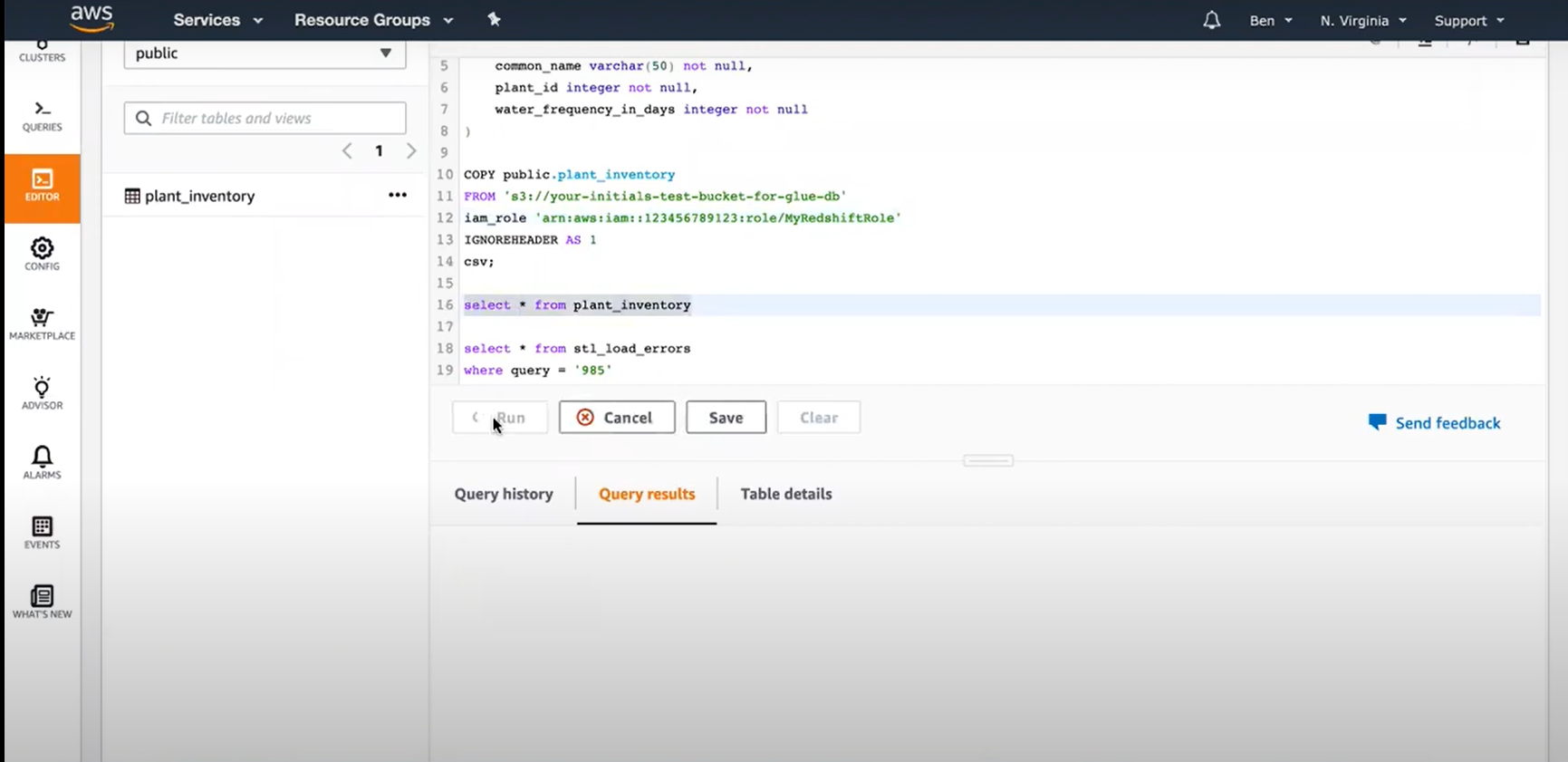This screenshot has width=1568, height=762.
Task: Select the Editor sidebar item
Action: [x=42, y=188]
